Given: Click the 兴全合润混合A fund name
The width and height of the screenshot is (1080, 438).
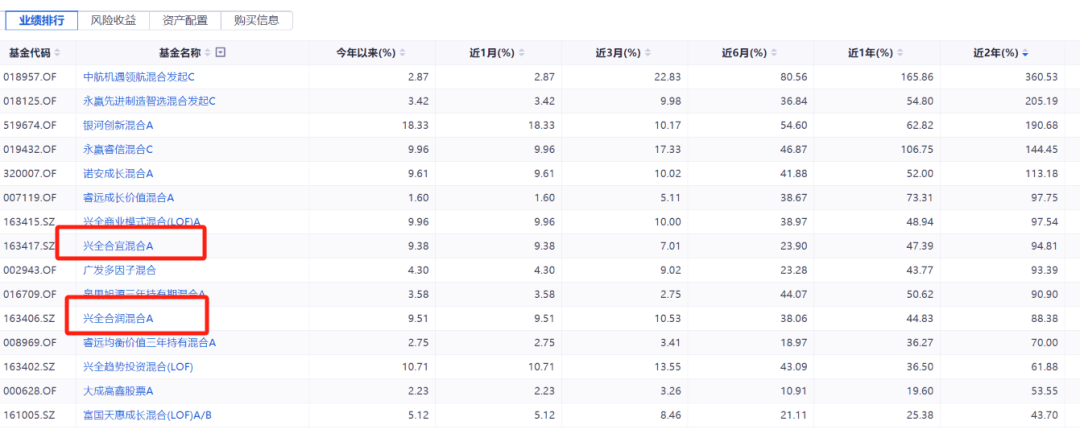Looking at the screenshot, I should pos(118,319).
